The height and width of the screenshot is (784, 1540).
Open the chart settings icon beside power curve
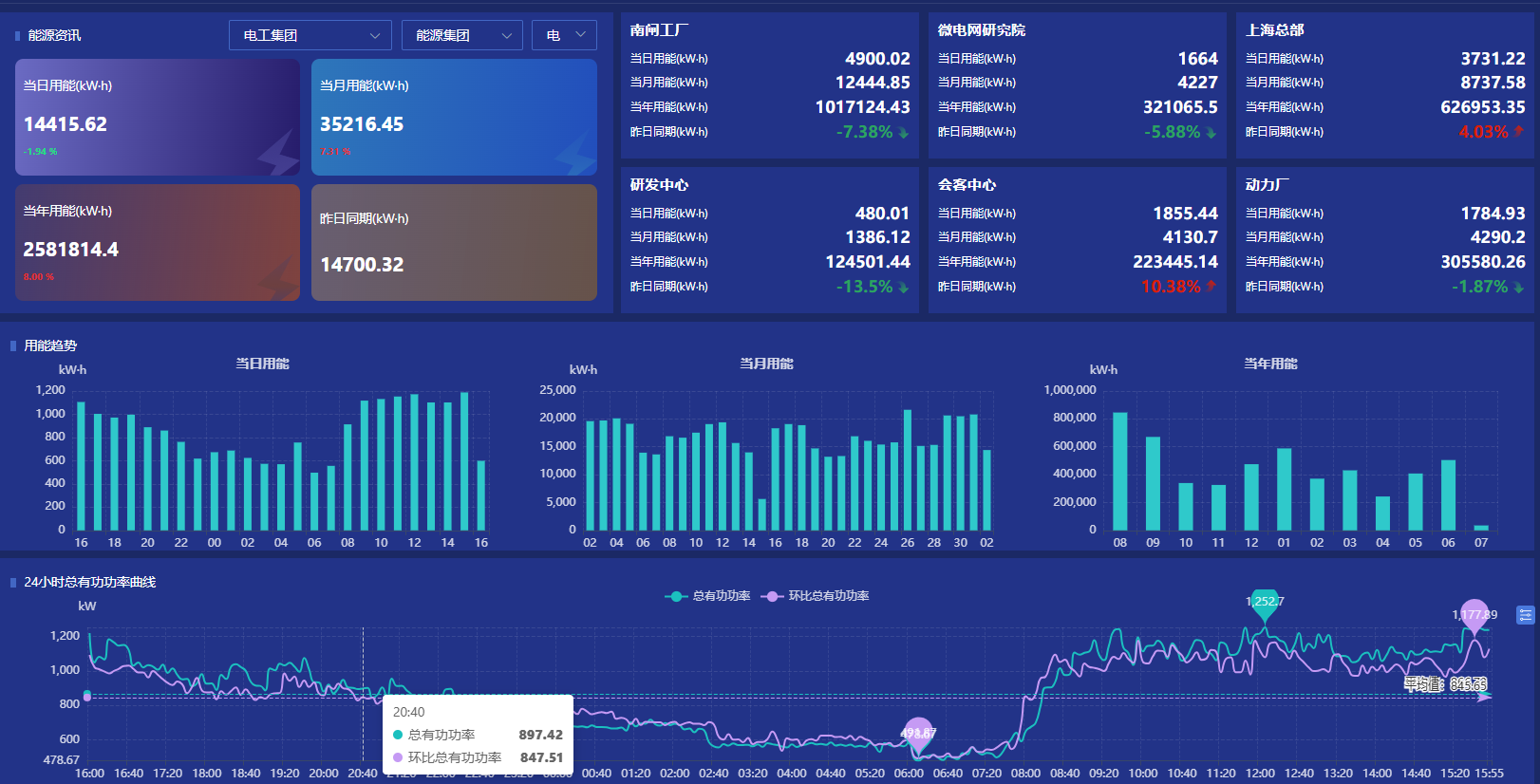click(x=1525, y=615)
